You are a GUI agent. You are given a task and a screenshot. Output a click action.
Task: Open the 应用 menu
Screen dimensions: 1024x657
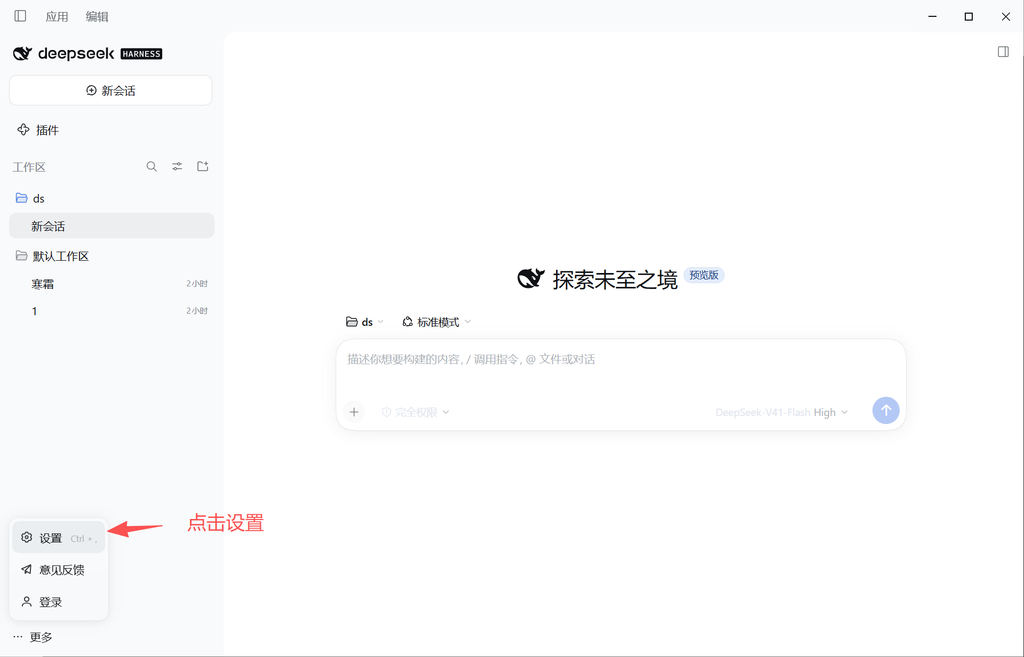(57, 16)
